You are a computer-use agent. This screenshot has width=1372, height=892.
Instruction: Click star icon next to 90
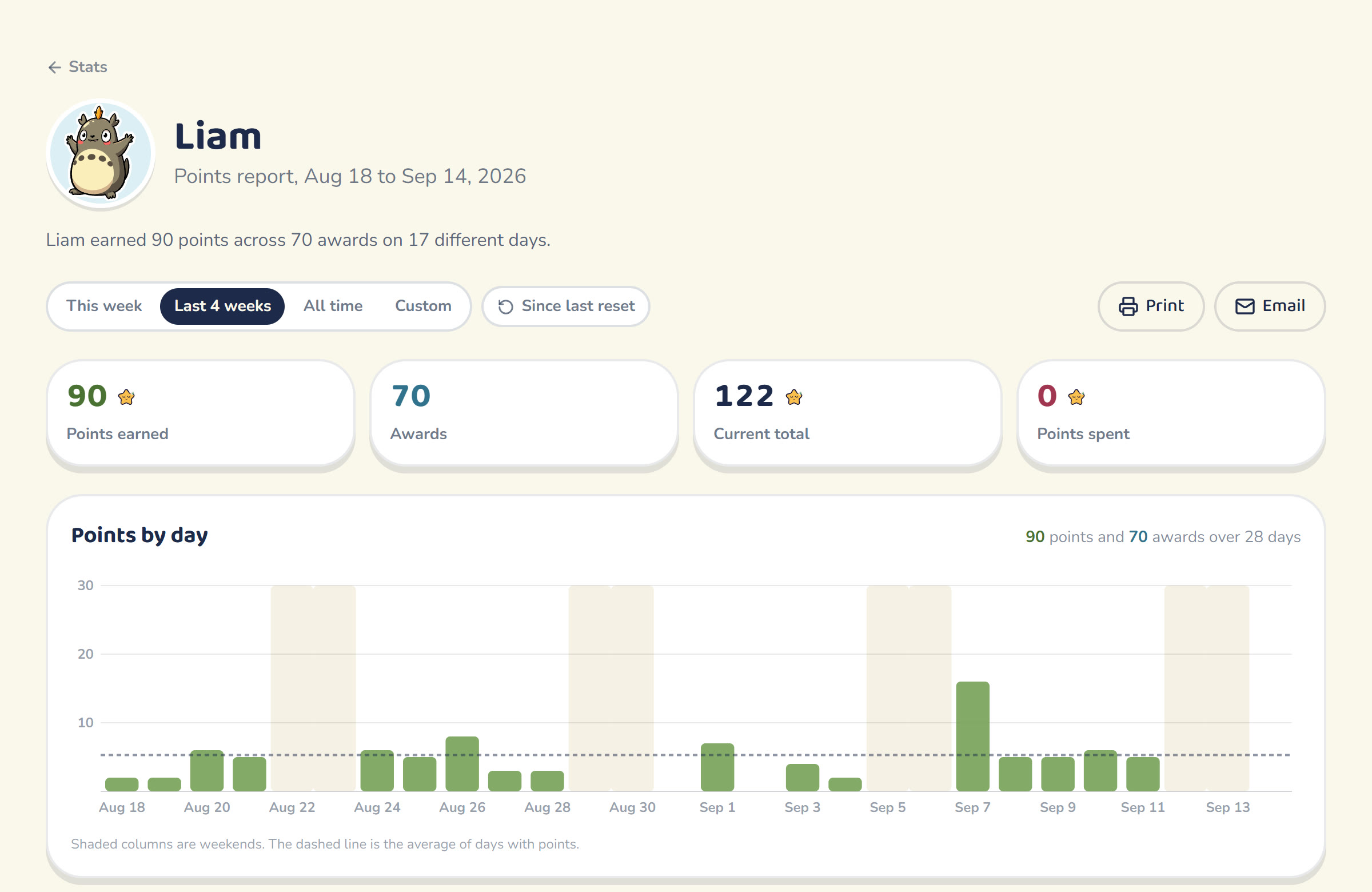tap(126, 397)
